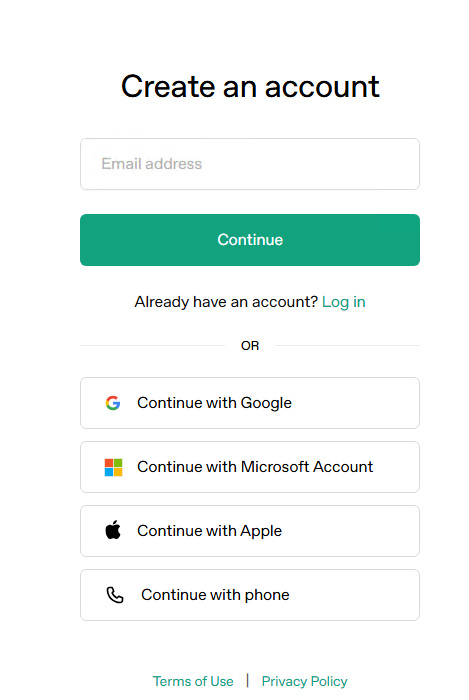Click the Google logo icon
469x700 pixels.
click(113, 403)
